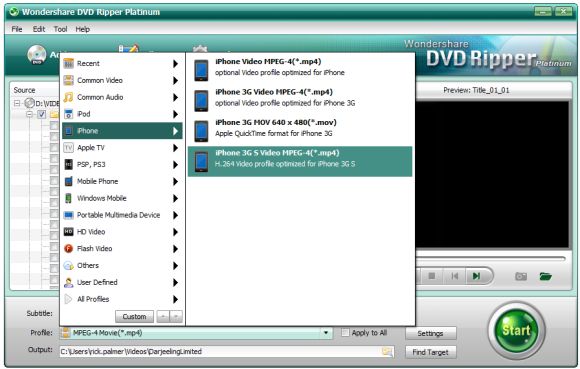The width and height of the screenshot is (580, 369).
Task: Click the iPhone Video MPEG-4 phone icon
Action: pyautogui.click(x=201, y=70)
